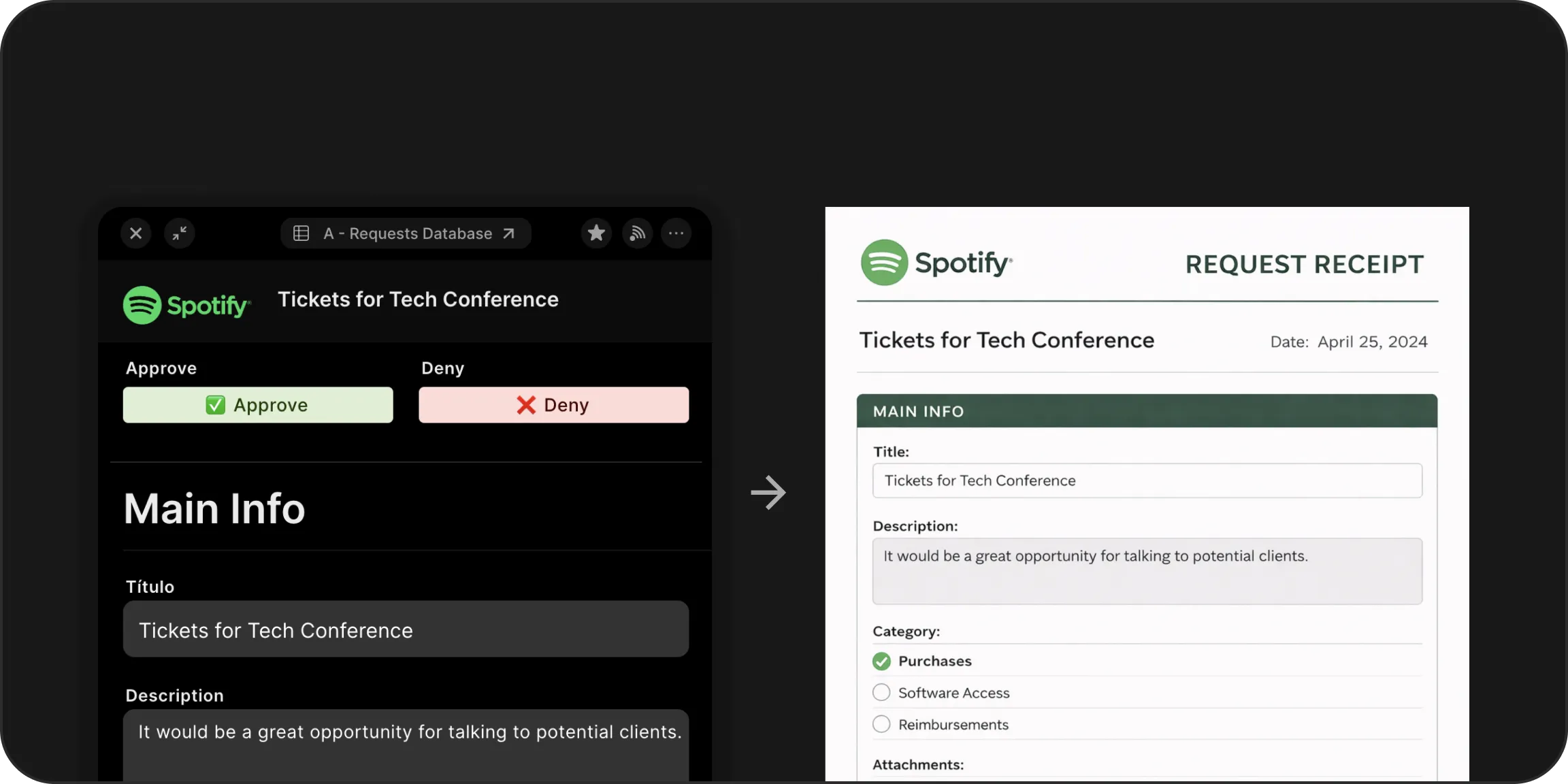Click the X close icon in panel header
This screenshot has height=784, width=1568.
136,233
